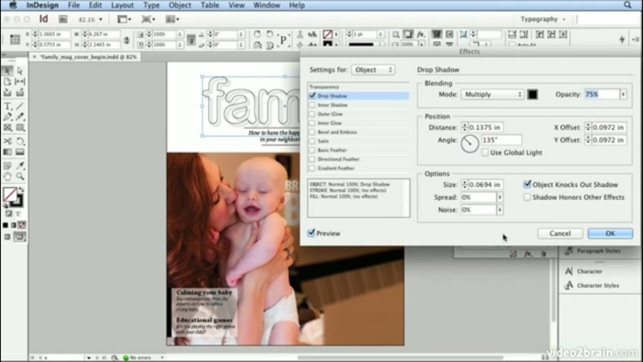Check Shadow Honors Other Effects
The height and width of the screenshot is (362, 643).
point(527,197)
